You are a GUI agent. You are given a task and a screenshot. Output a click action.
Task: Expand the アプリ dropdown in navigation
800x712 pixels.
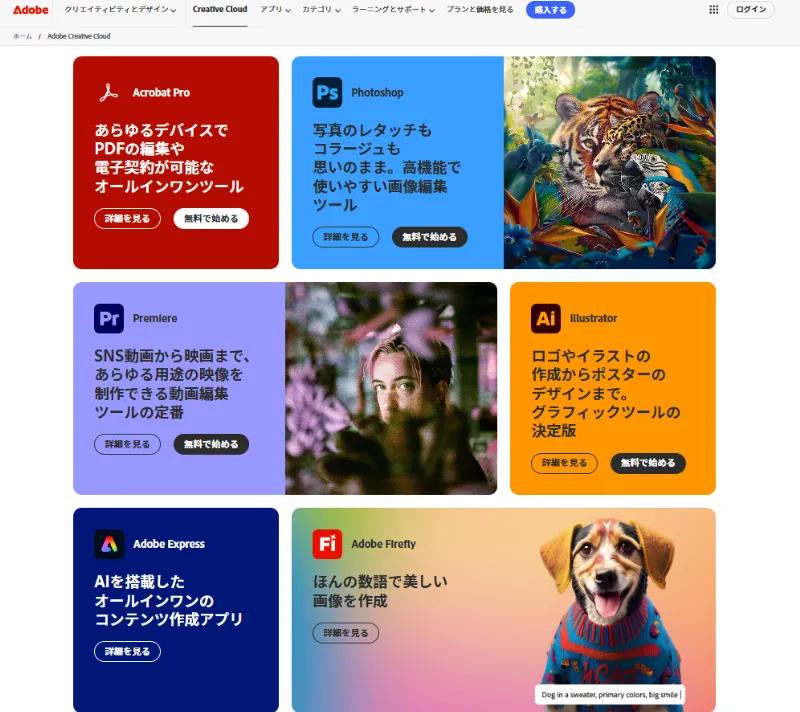[x=276, y=10]
